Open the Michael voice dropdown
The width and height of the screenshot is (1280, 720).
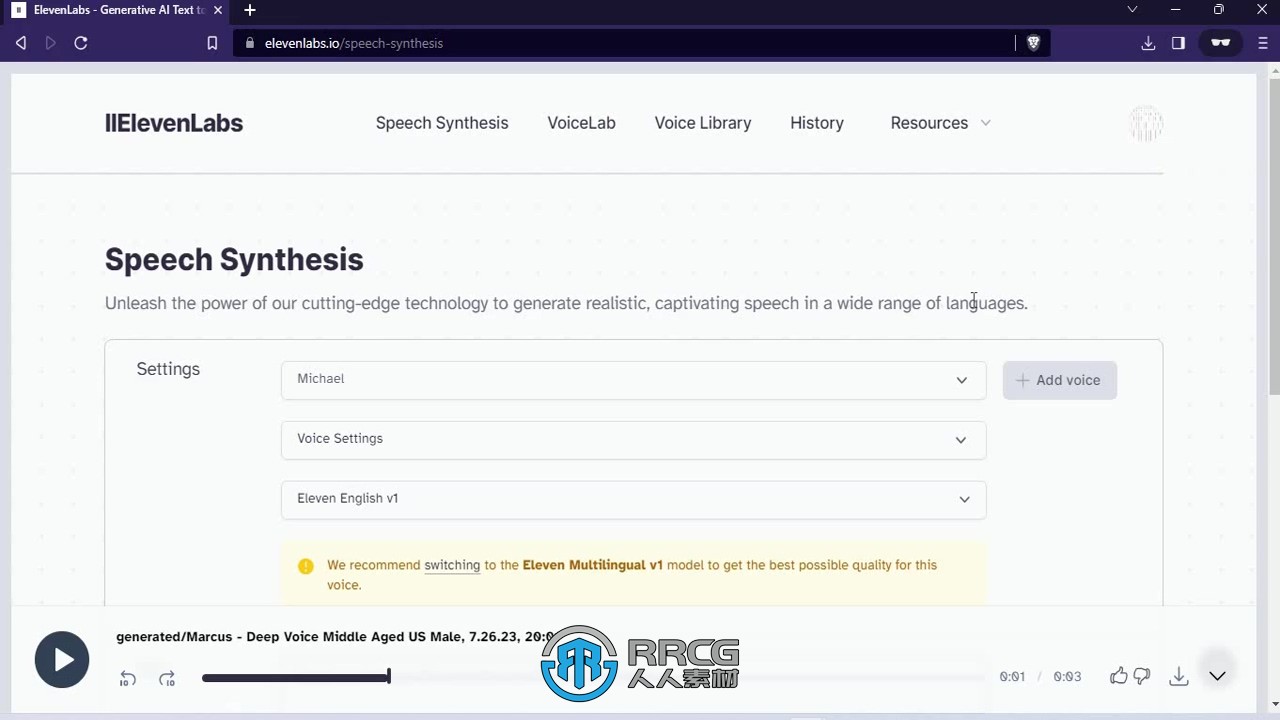[x=633, y=380]
